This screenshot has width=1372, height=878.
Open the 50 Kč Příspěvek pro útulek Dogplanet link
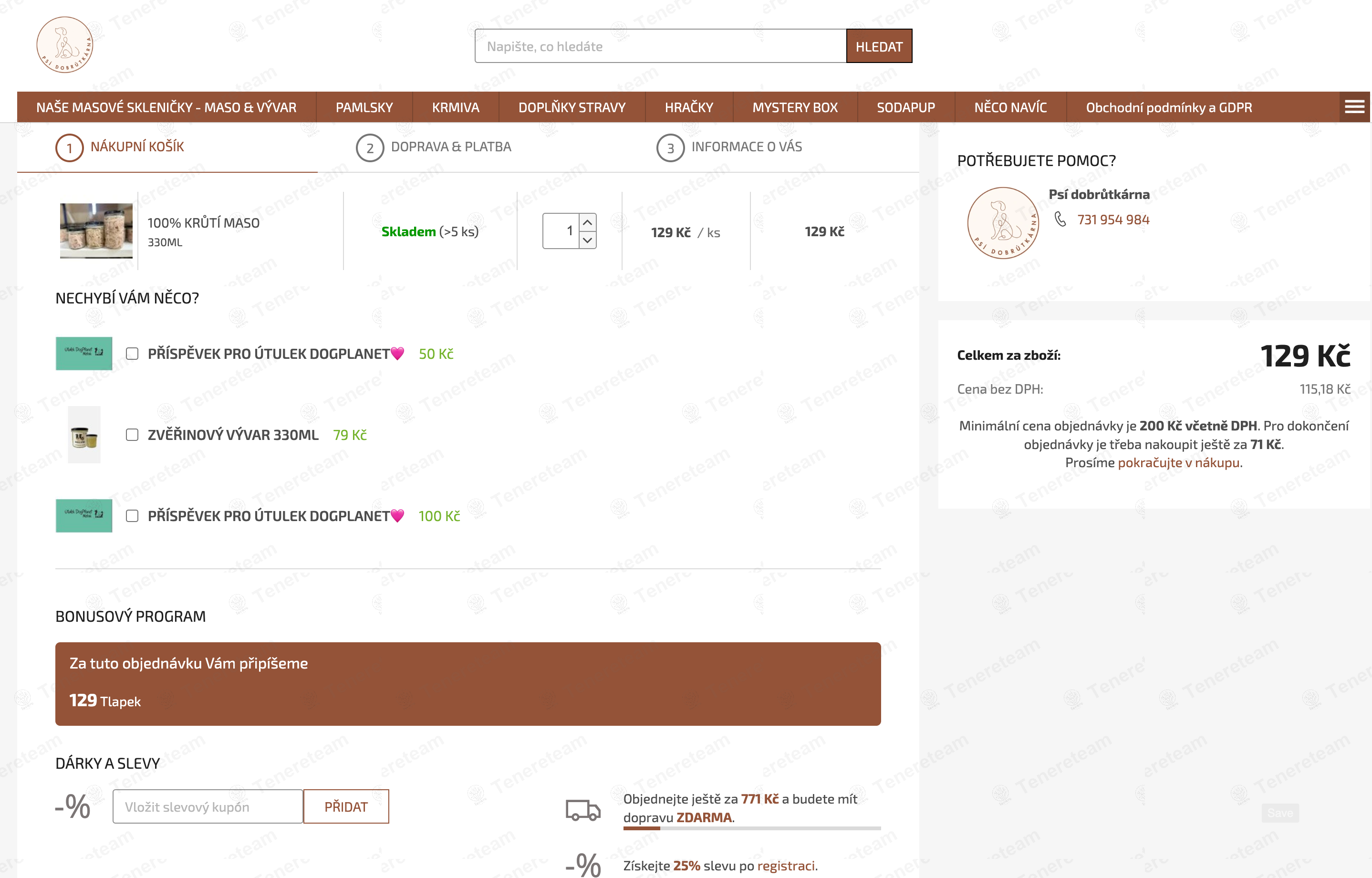[276, 354]
